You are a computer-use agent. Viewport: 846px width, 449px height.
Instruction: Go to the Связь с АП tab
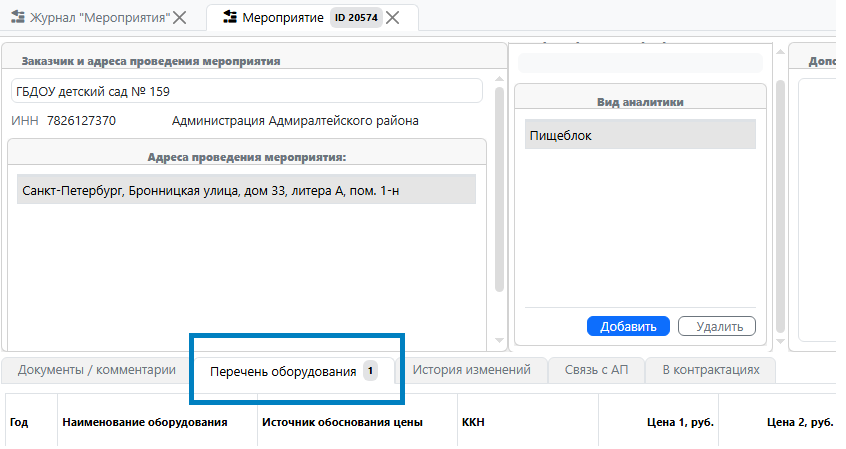[x=596, y=370]
